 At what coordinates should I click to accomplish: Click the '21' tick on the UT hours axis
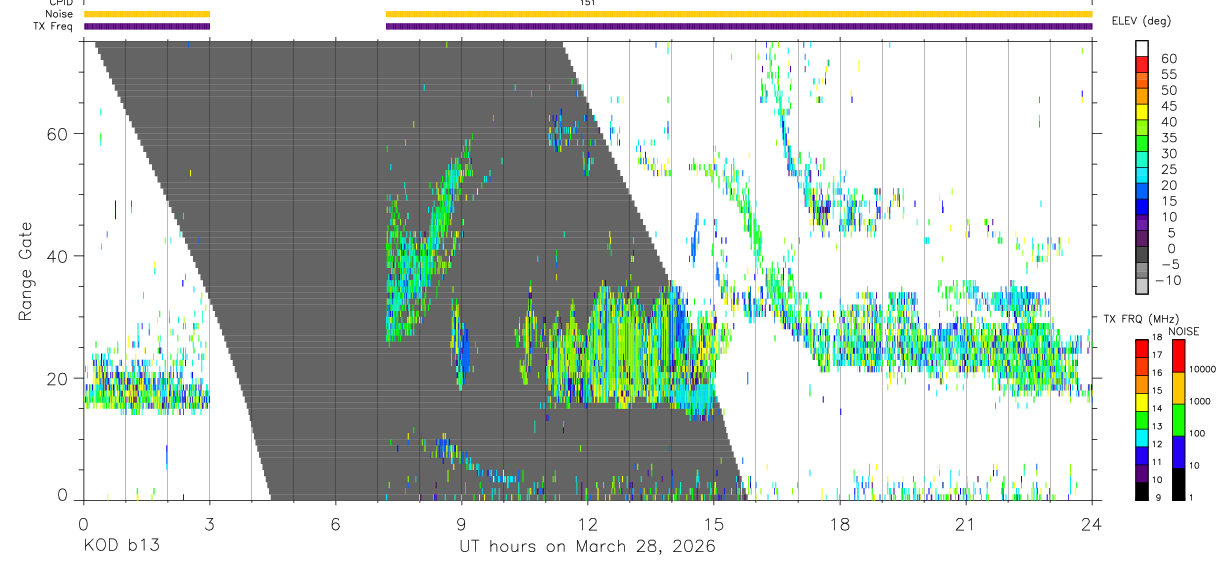click(x=965, y=523)
